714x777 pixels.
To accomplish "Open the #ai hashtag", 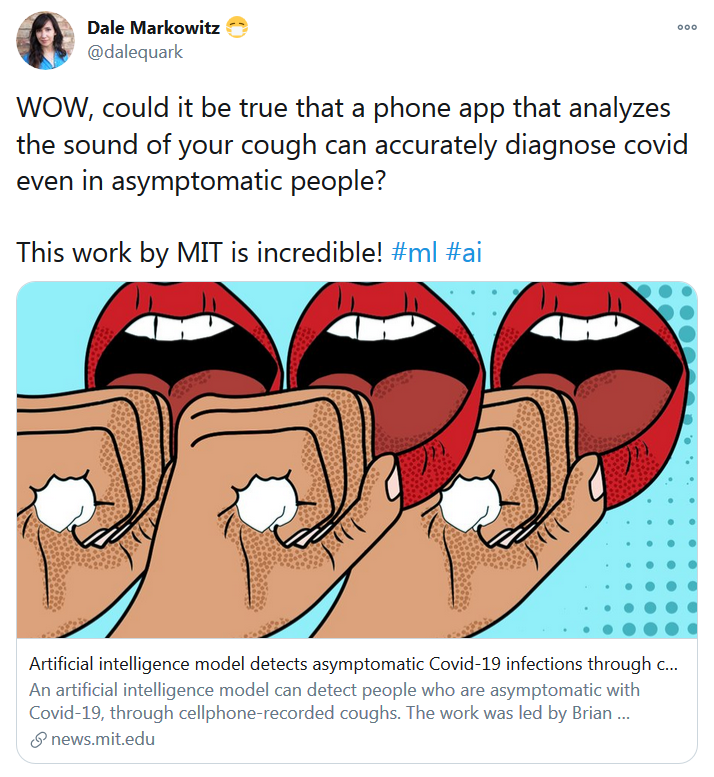I will 463,252.
